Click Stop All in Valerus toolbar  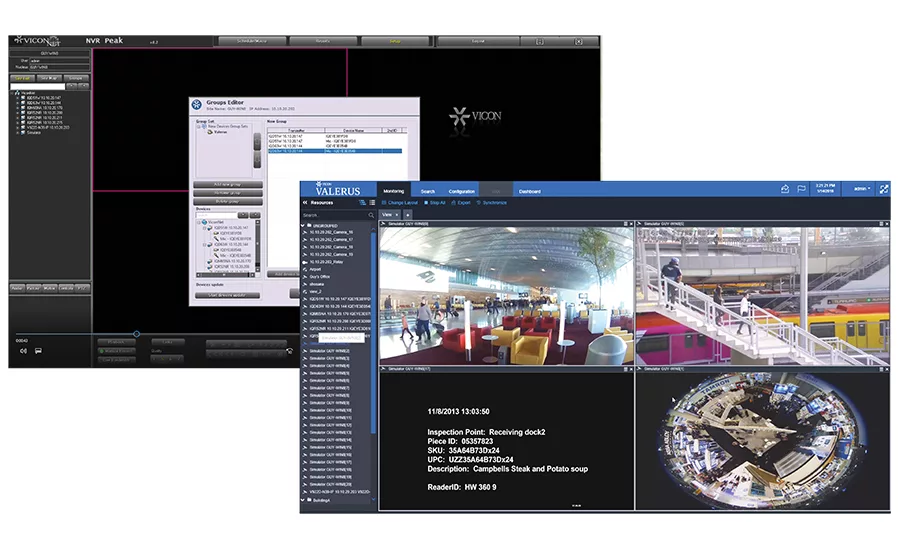[x=435, y=203]
